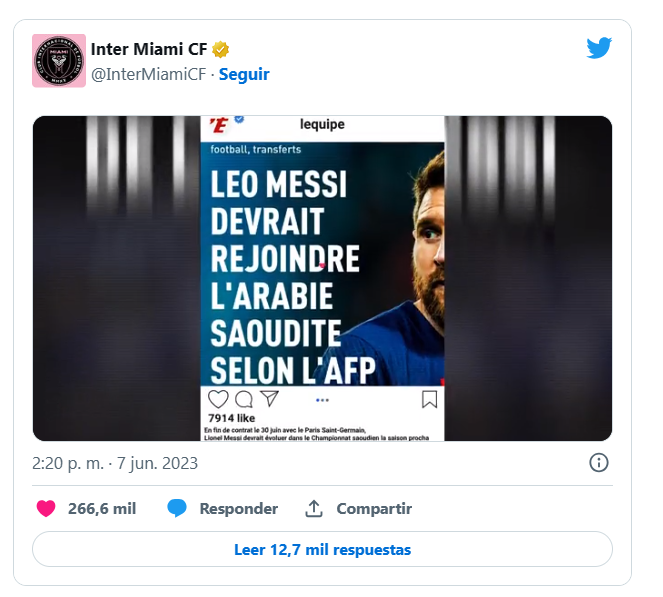The width and height of the screenshot is (663, 597).
Task: Click the paper plane send icon in the image
Action: tap(268, 399)
